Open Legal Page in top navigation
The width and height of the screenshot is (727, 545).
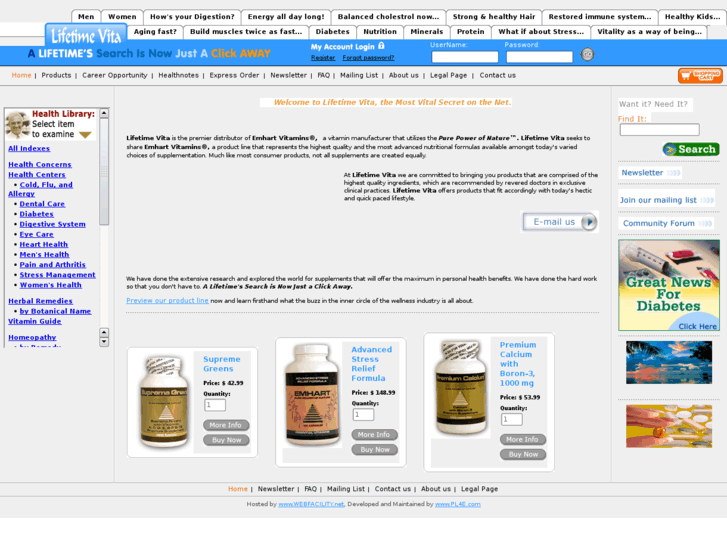[x=448, y=75]
